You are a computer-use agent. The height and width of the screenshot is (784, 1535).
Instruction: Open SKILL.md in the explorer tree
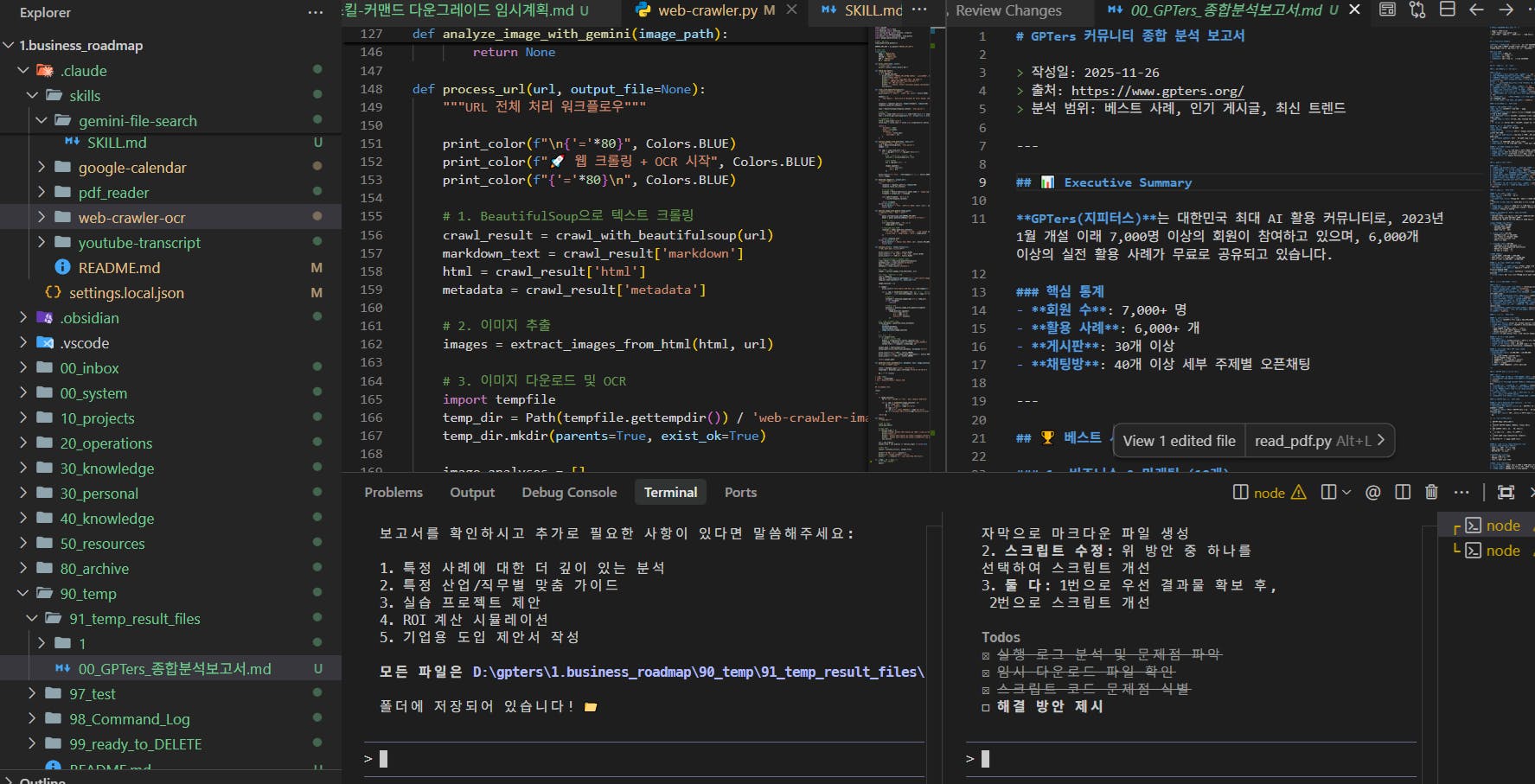(170, 143)
